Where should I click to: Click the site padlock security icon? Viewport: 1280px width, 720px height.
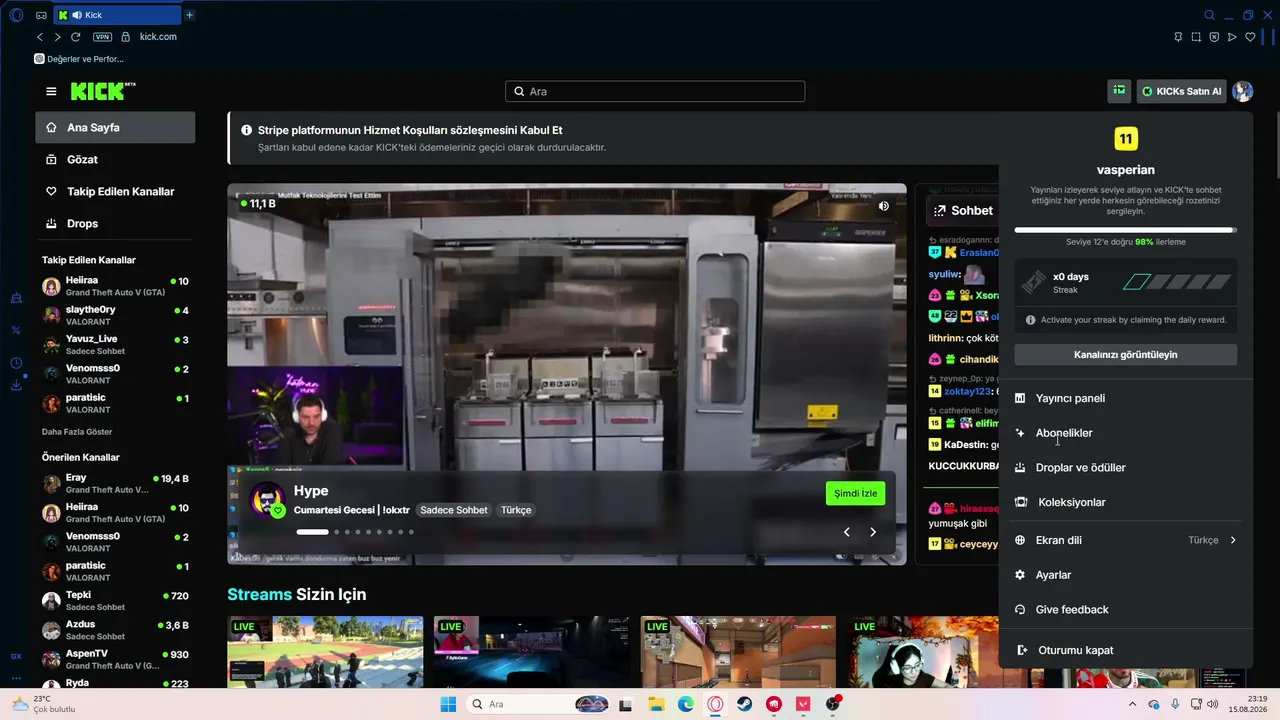click(x=125, y=37)
